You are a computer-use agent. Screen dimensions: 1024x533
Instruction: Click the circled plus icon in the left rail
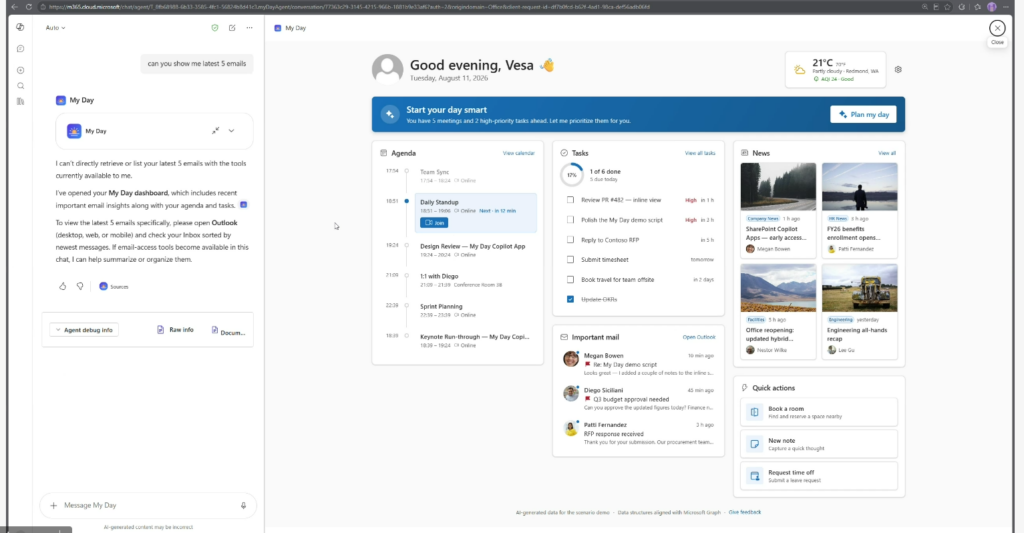(20, 70)
